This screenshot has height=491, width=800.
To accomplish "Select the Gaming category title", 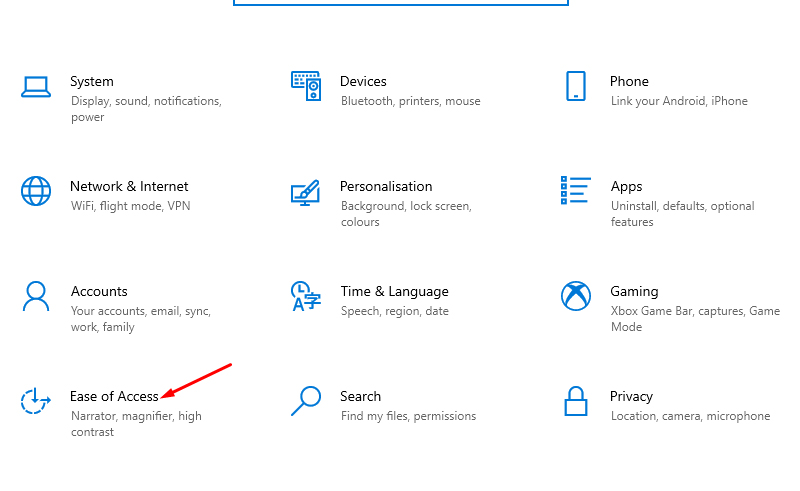I will click(634, 291).
